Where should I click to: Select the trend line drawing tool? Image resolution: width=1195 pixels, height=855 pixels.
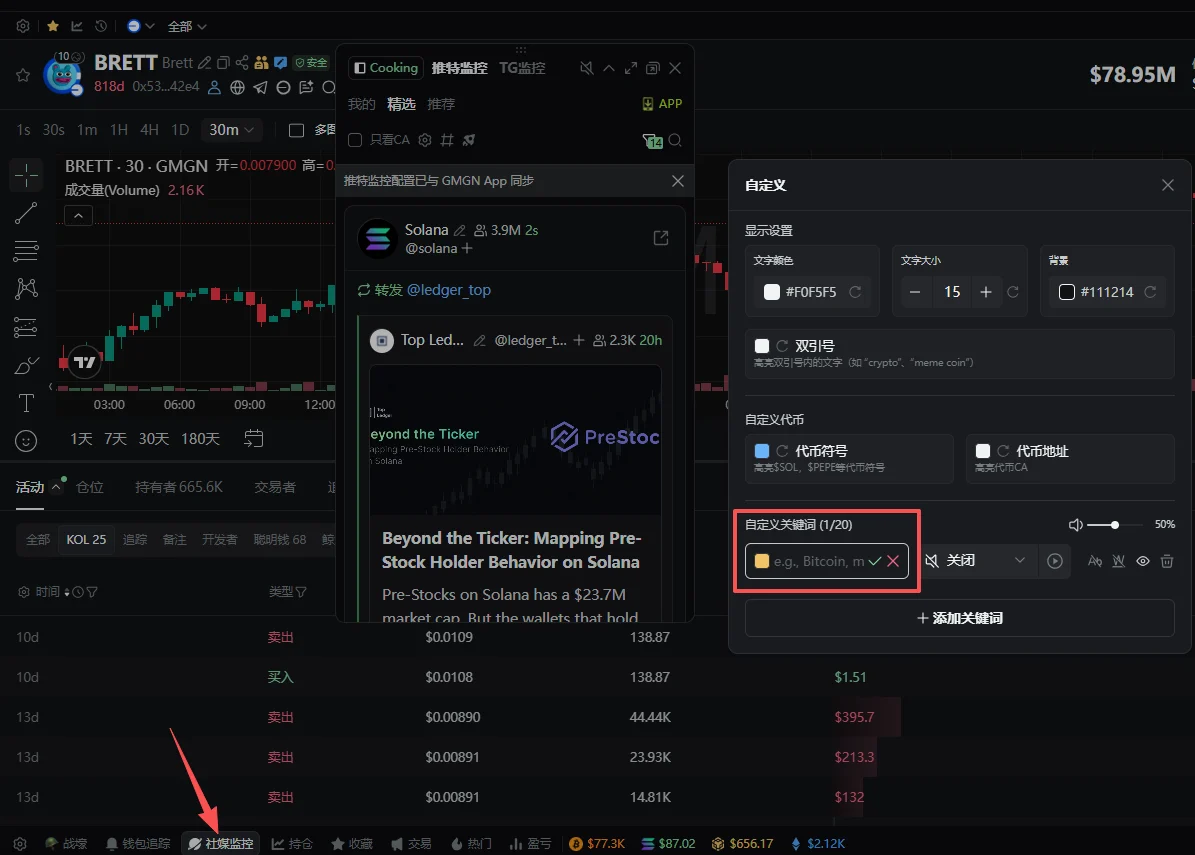click(26, 213)
